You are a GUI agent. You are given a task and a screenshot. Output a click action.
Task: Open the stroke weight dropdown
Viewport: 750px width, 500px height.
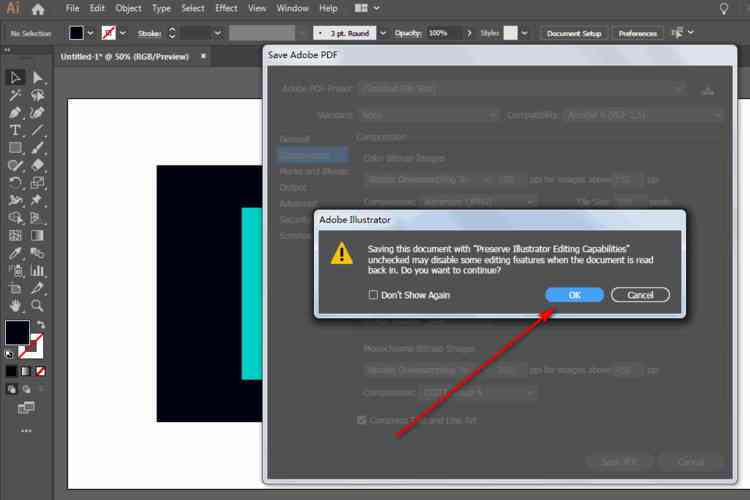click(x=218, y=33)
